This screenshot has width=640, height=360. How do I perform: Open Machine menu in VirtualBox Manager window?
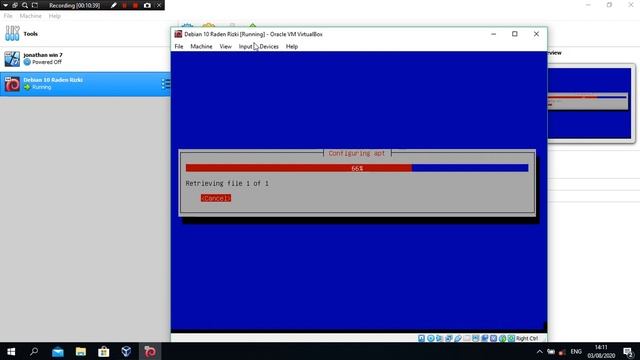point(31,16)
